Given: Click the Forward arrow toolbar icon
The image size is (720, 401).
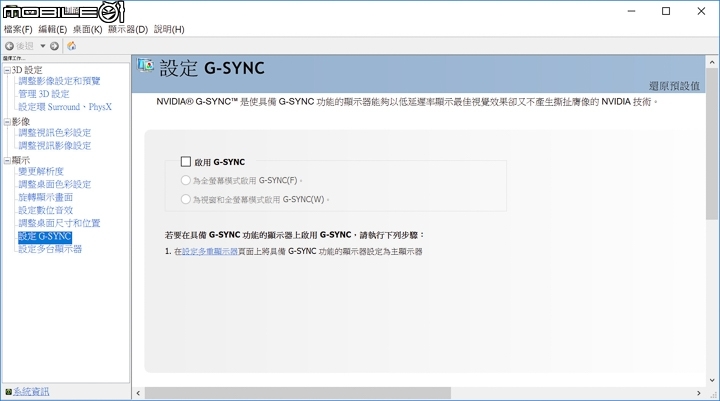Looking at the screenshot, I should [x=54, y=46].
